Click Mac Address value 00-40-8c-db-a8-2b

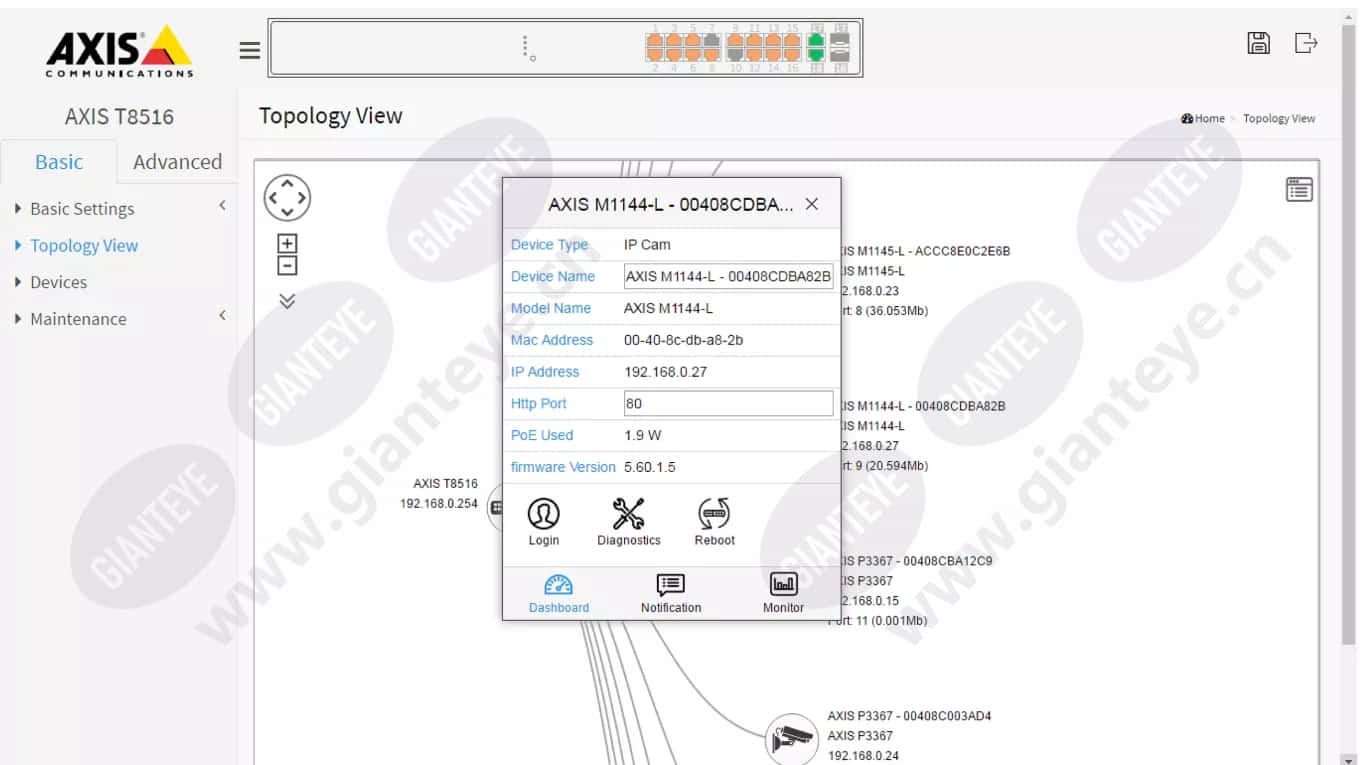click(x=683, y=340)
